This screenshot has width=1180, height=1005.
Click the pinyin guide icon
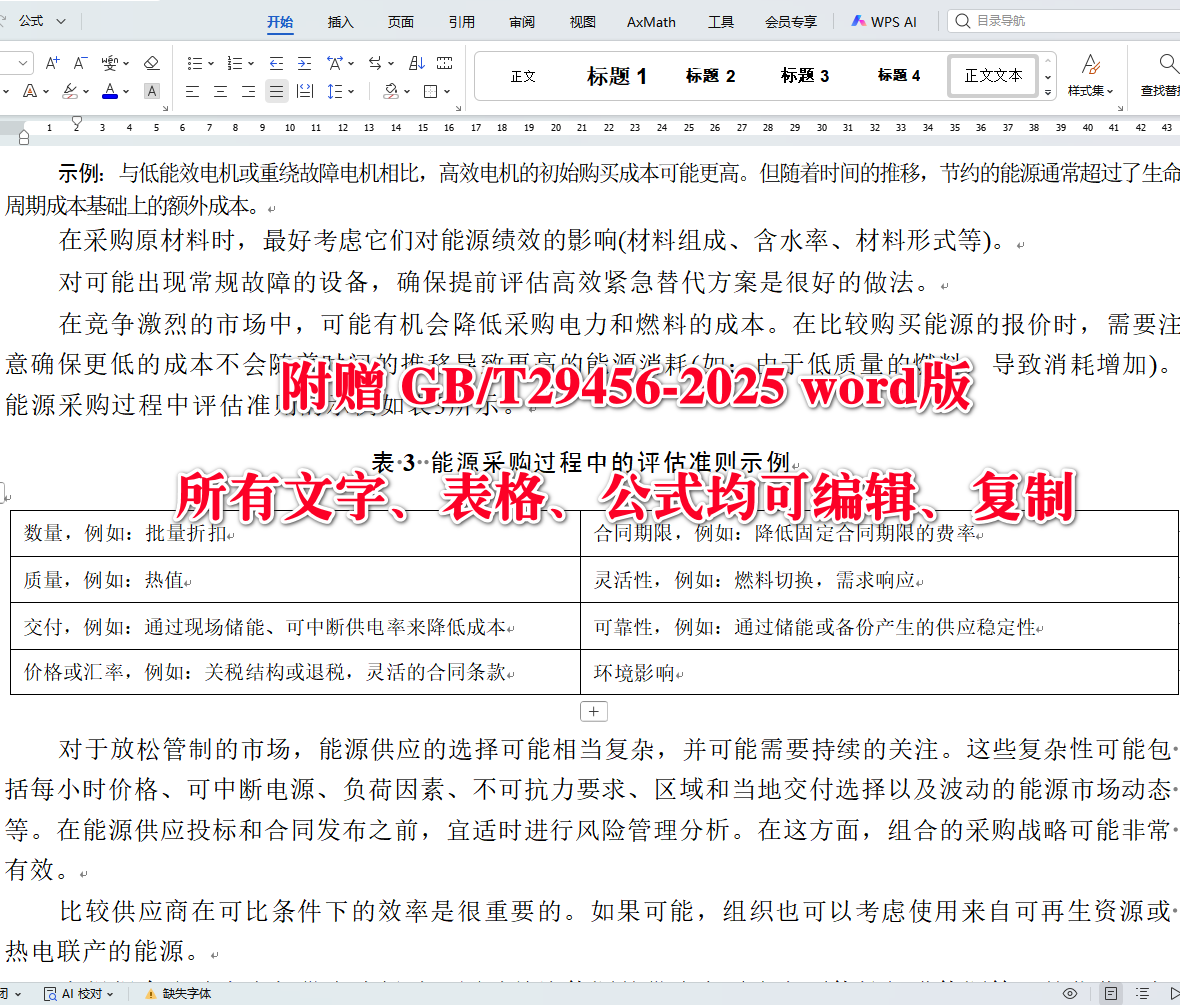pos(111,62)
